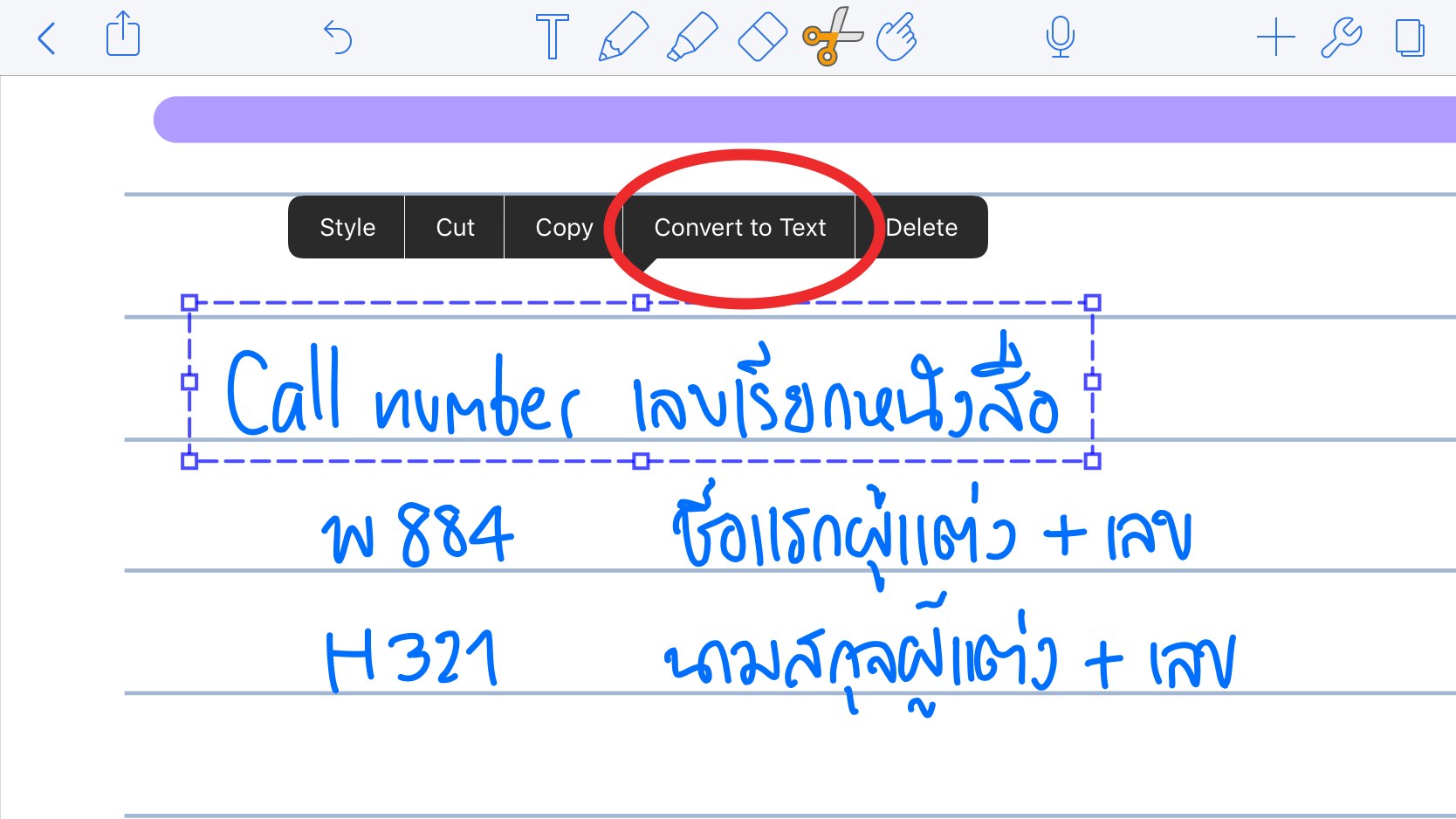Choose Style in the popup menu
1456x819 pixels.
(x=347, y=227)
